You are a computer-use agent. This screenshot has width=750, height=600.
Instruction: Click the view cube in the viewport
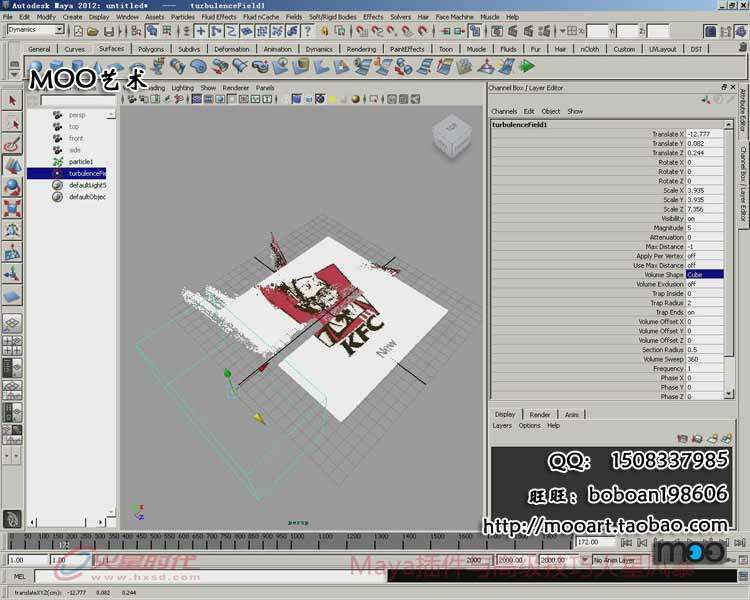(452, 136)
